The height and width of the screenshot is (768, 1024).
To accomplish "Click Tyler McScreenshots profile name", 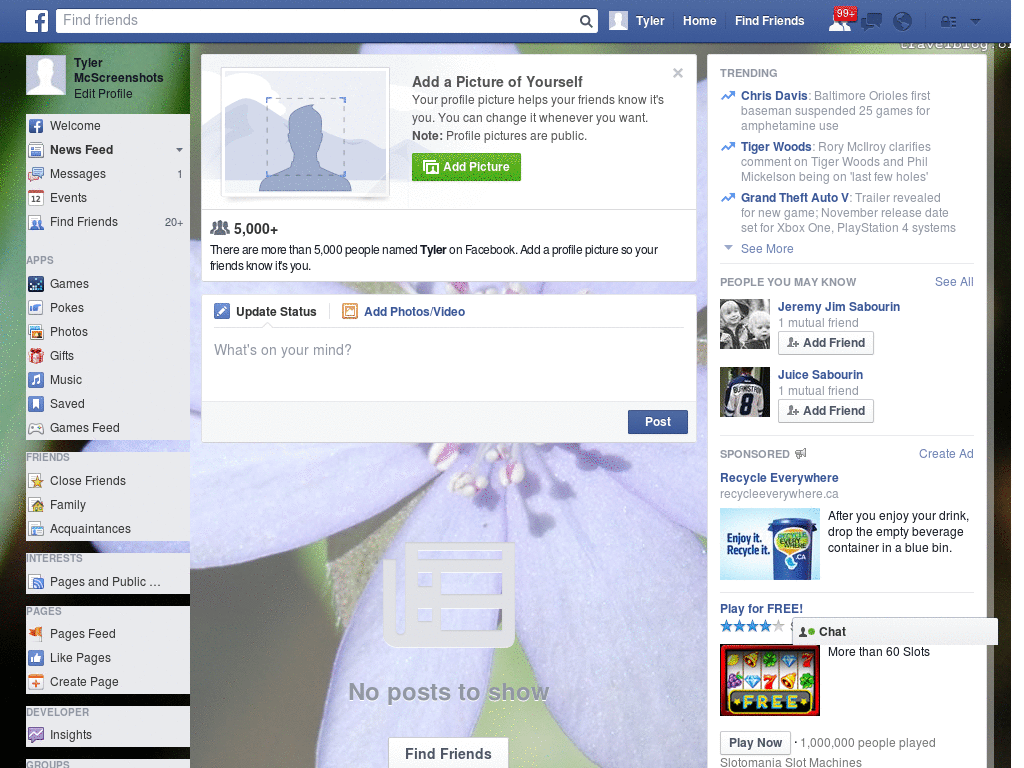I will 118,70.
